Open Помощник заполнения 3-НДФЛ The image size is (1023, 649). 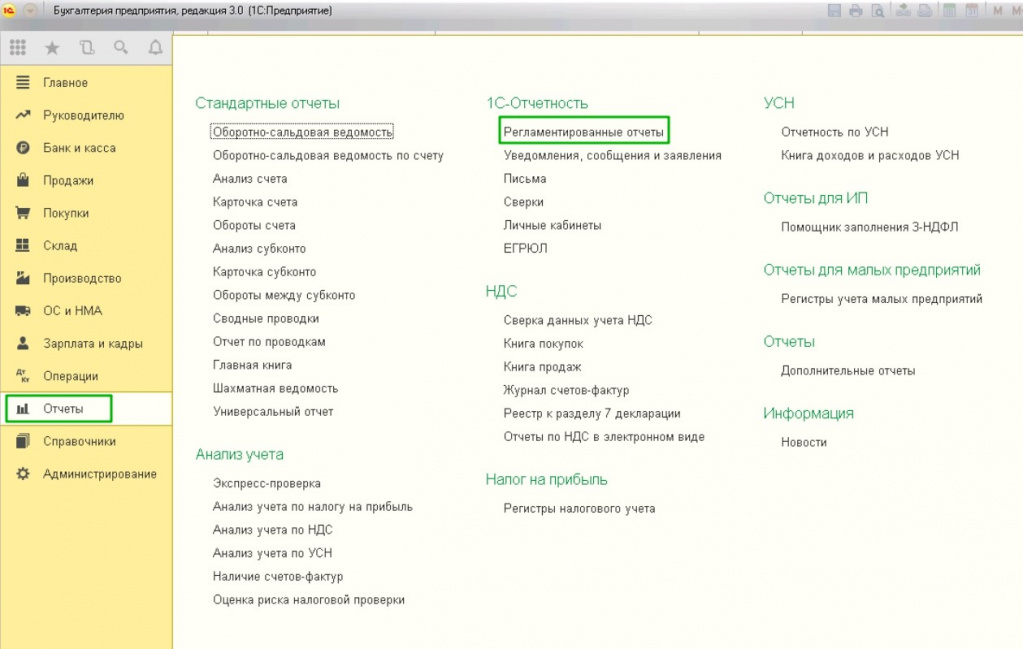click(869, 227)
